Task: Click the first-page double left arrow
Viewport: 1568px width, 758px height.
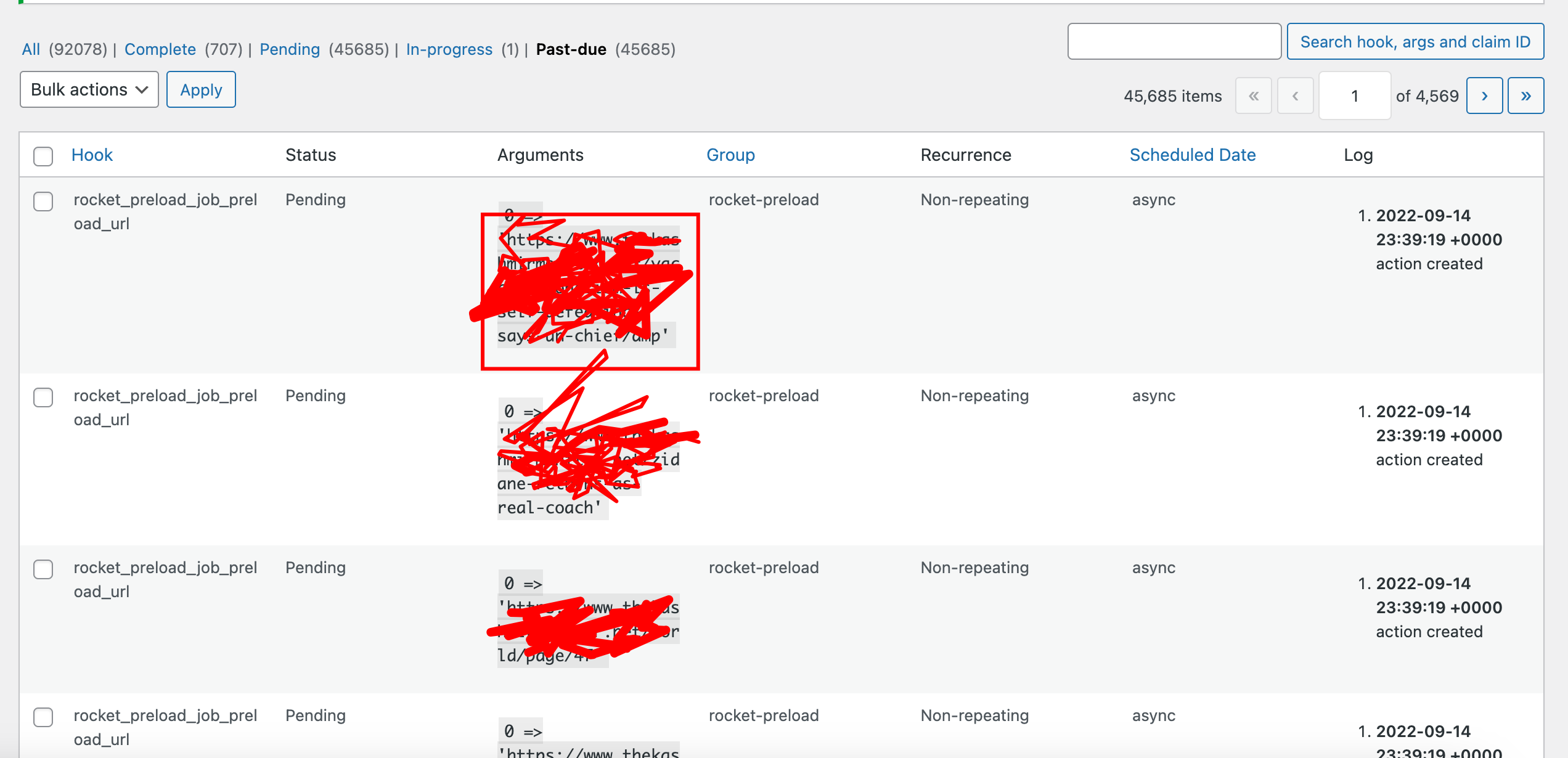Action: (1254, 96)
